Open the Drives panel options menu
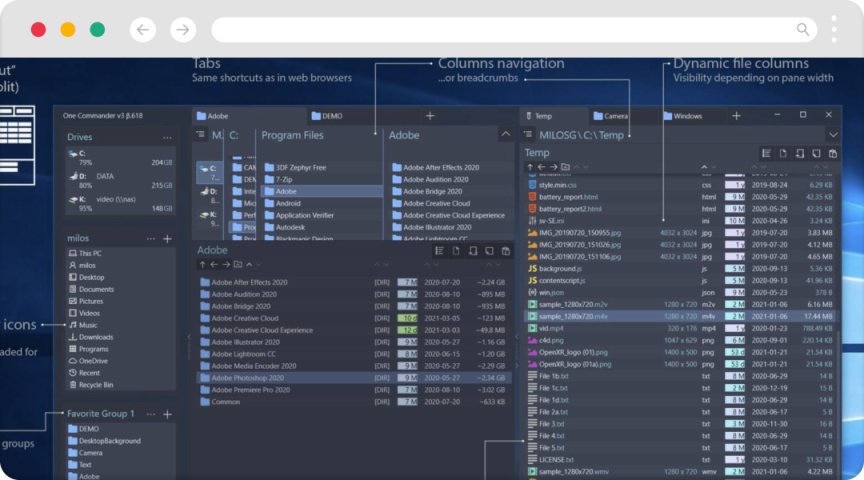 167,137
